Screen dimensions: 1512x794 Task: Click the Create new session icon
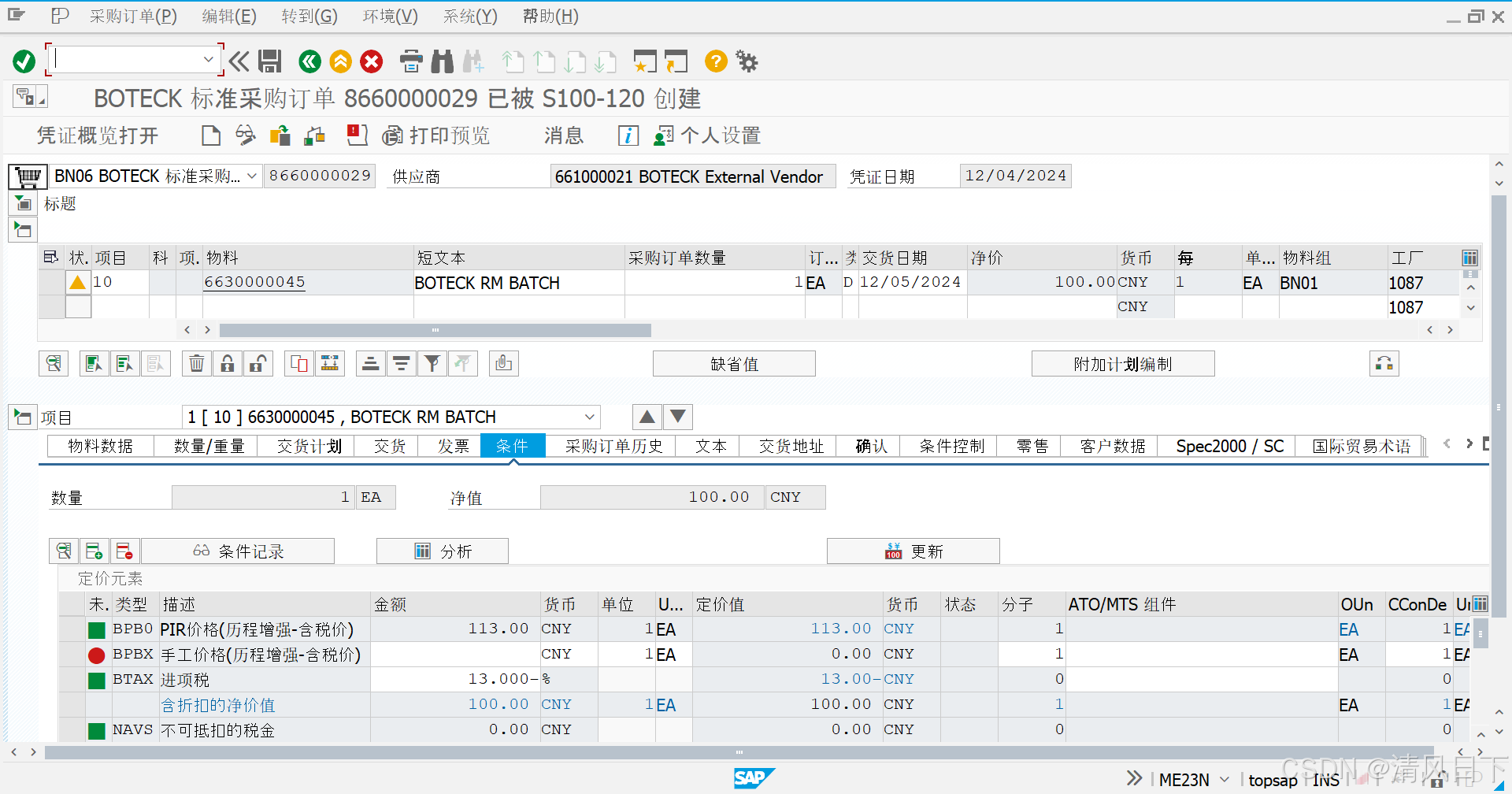[x=644, y=61]
